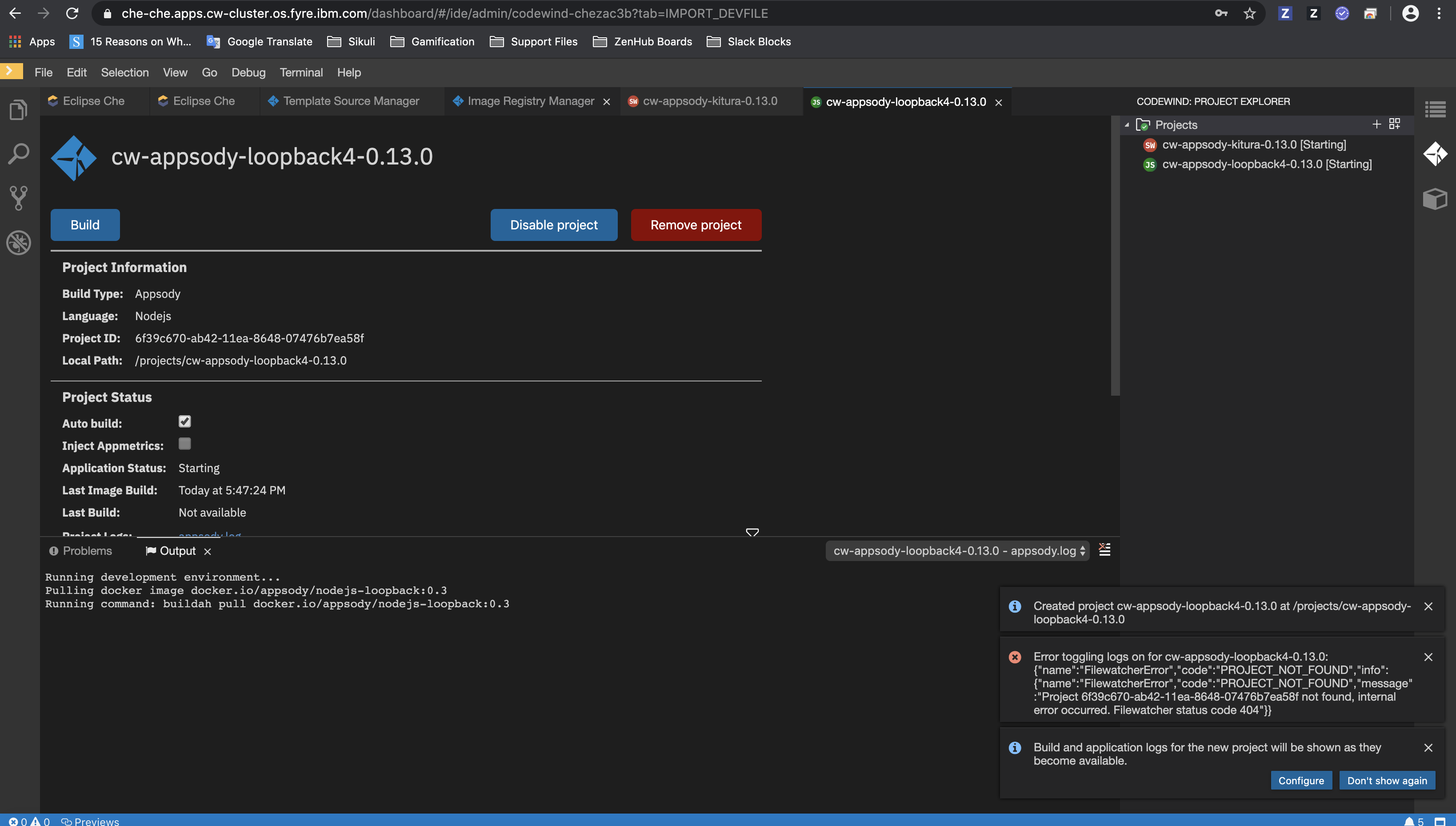This screenshot has height=826, width=1456.
Task: Add a project using the plus icon in Projects
Action: (x=1376, y=124)
